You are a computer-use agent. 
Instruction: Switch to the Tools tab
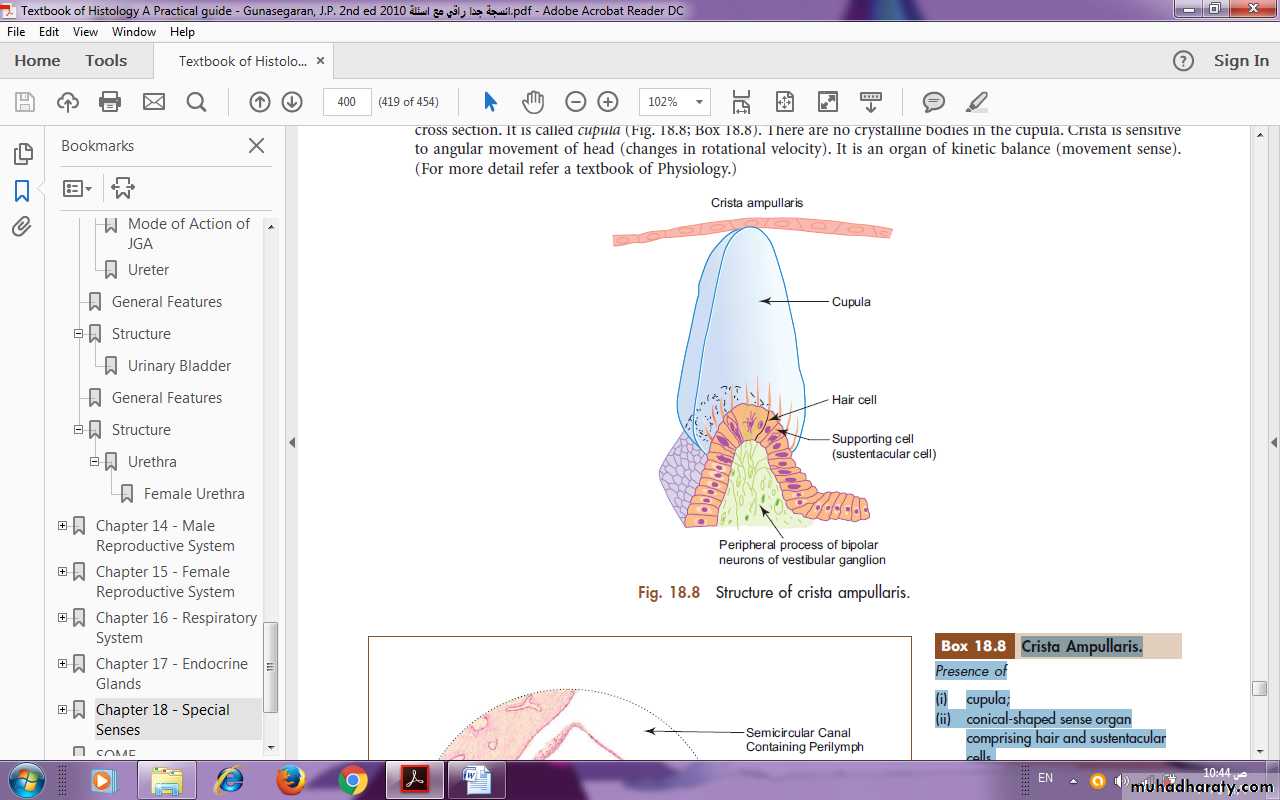(106, 61)
